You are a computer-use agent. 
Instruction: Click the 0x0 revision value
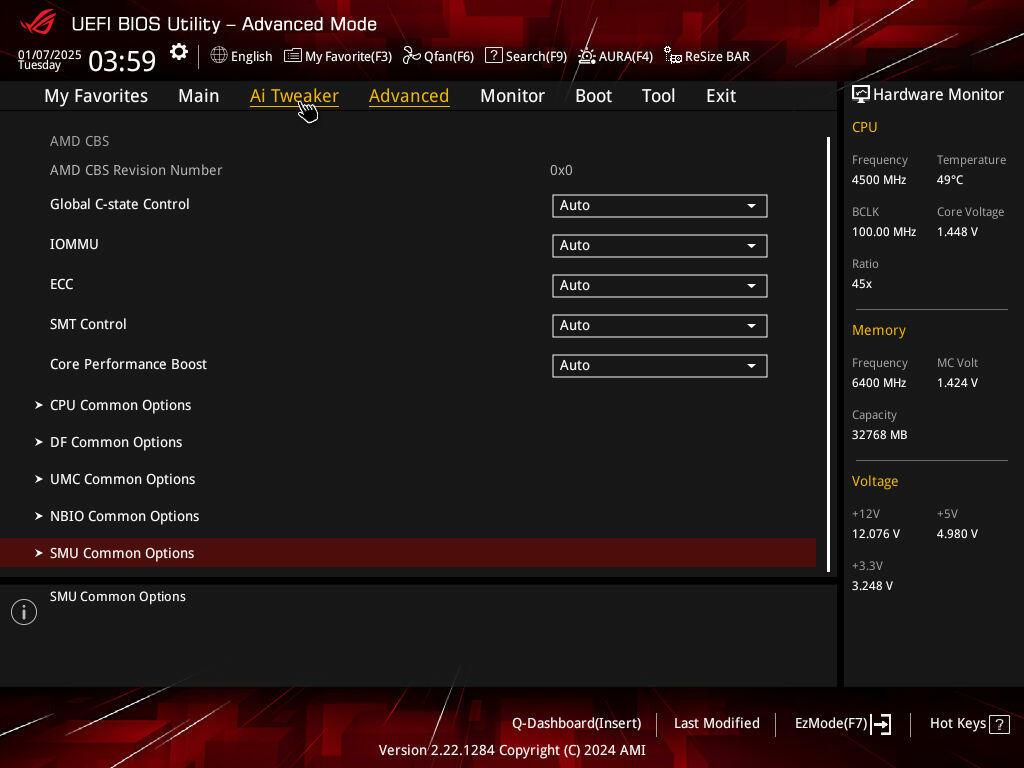[561, 170]
